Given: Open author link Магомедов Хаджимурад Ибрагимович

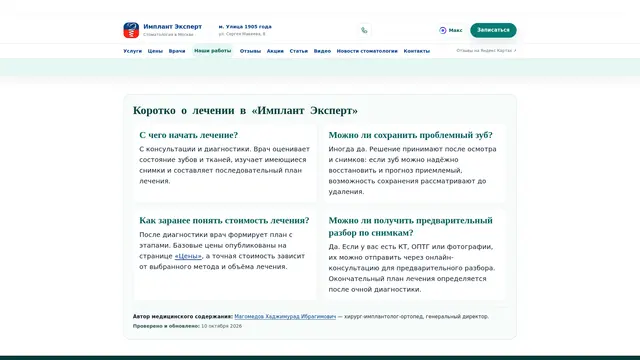Looking at the screenshot, I should [x=285, y=316].
